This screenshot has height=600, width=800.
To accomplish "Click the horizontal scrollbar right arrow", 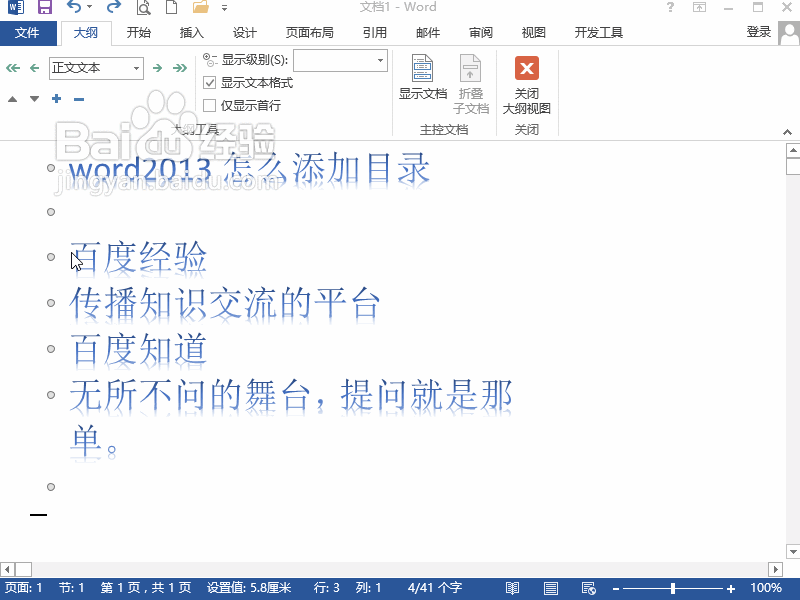I will coord(776,569).
